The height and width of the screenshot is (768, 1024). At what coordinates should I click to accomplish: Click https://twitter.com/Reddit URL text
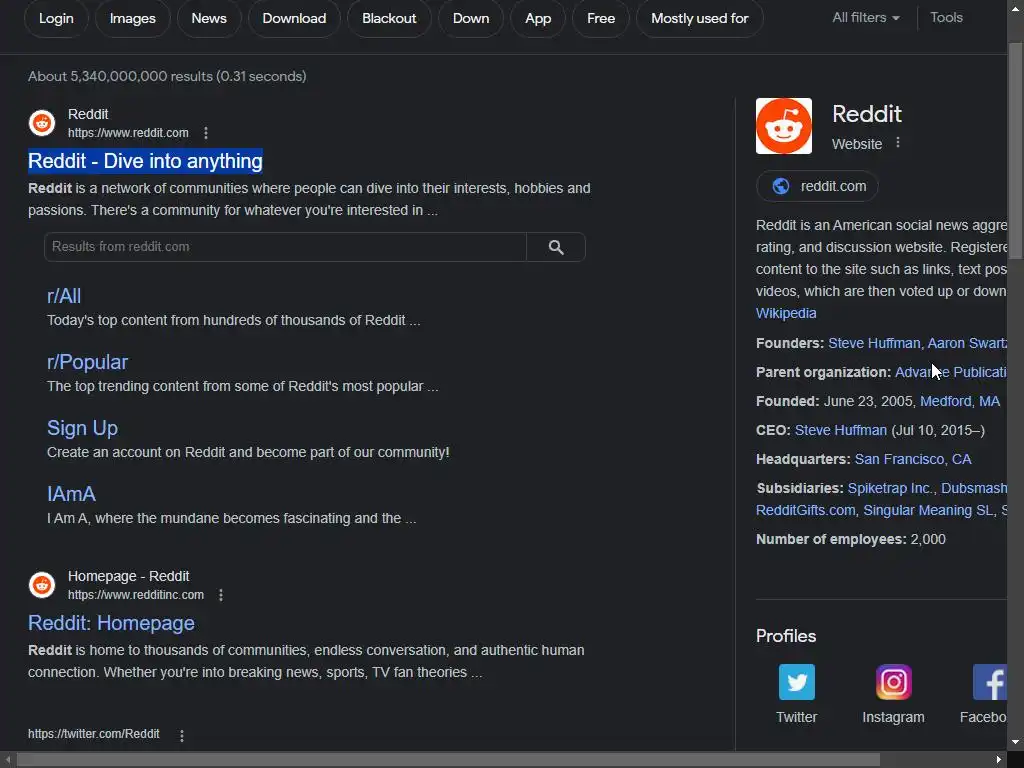coord(93,734)
